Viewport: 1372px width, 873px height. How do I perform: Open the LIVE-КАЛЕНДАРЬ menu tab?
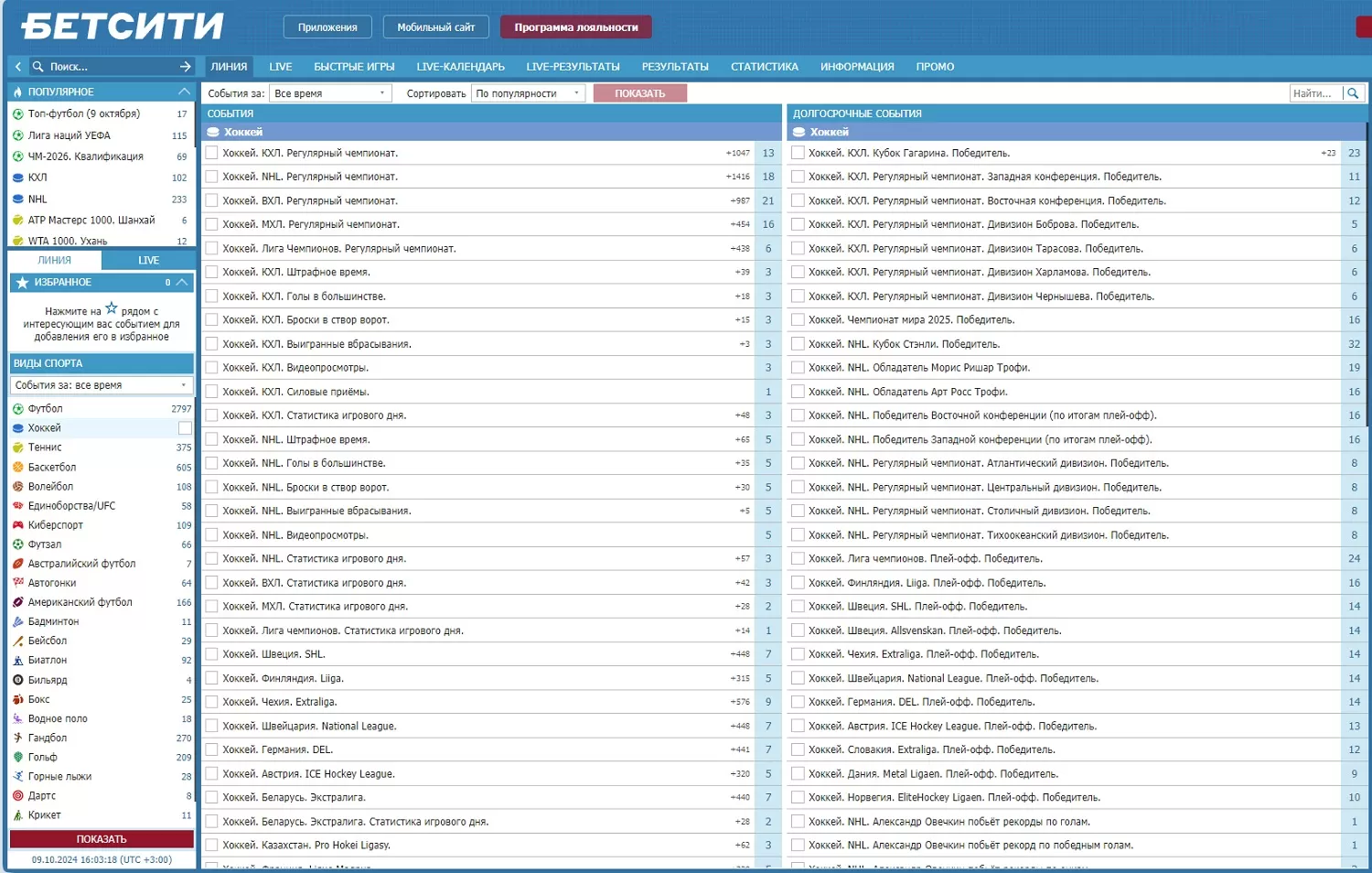pyautogui.click(x=460, y=67)
